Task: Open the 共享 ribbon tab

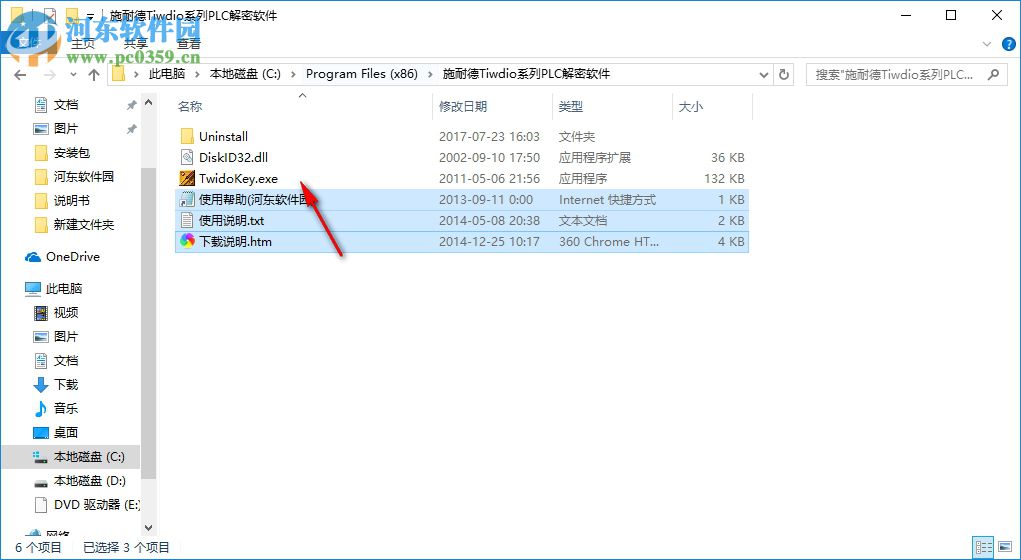Action: (135, 44)
